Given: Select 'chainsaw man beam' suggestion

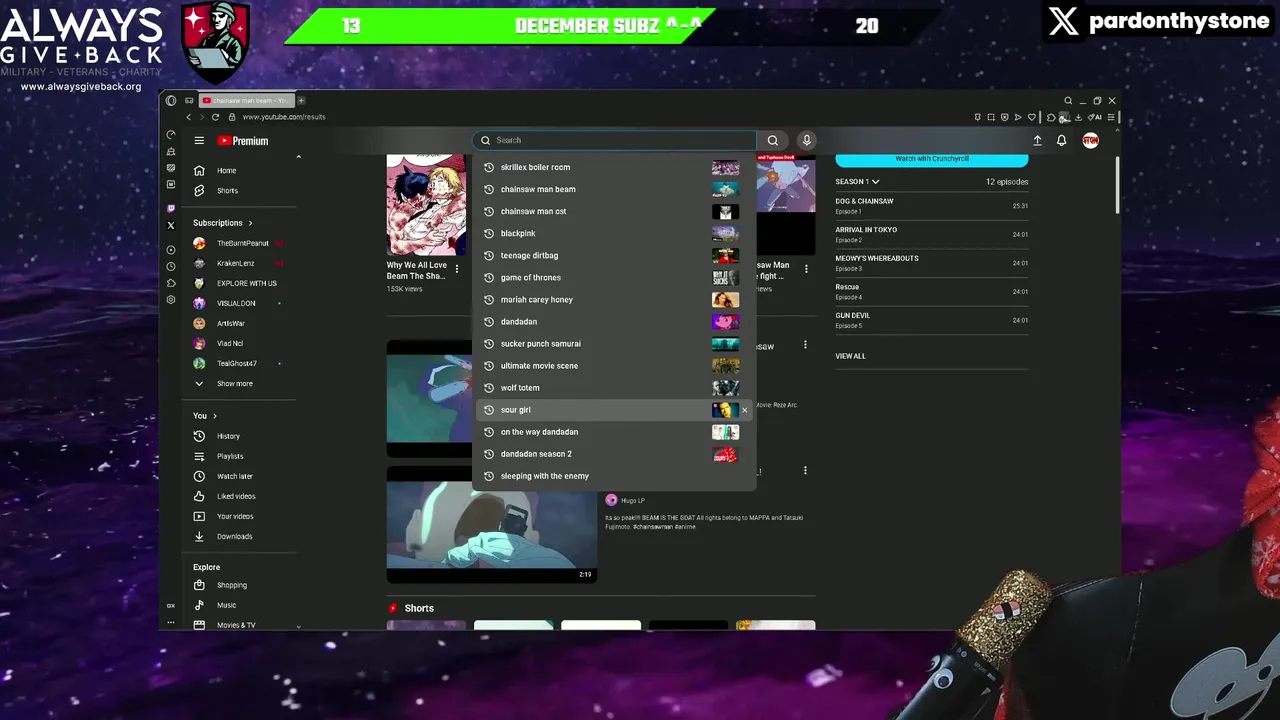Looking at the screenshot, I should 613,190.
